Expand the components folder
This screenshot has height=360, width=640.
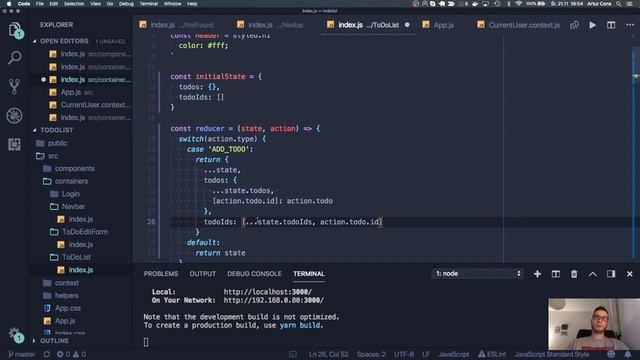point(75,169)
